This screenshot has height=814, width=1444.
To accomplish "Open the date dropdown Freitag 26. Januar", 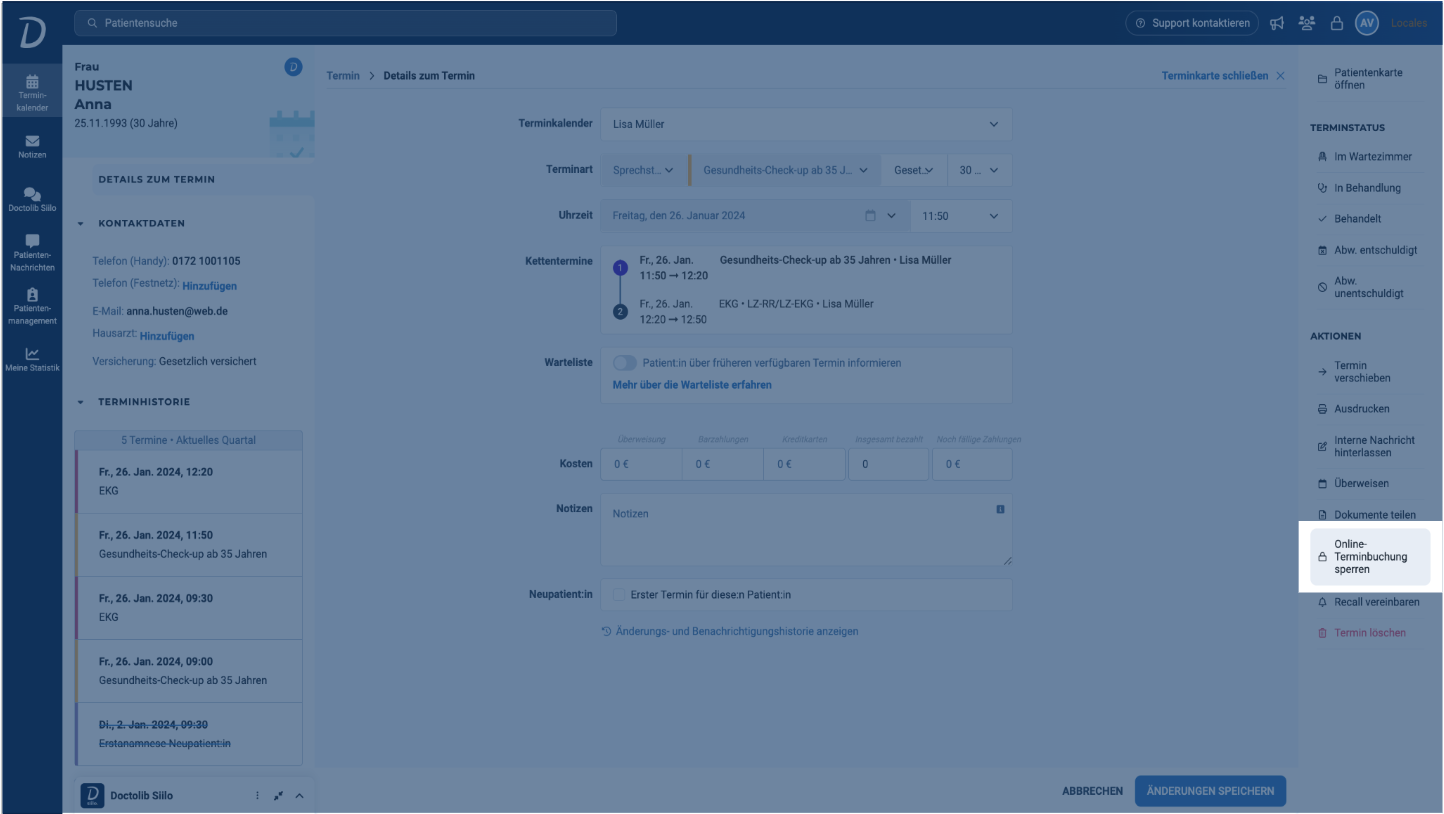I will pyautogui.click(x=755, y=216).
